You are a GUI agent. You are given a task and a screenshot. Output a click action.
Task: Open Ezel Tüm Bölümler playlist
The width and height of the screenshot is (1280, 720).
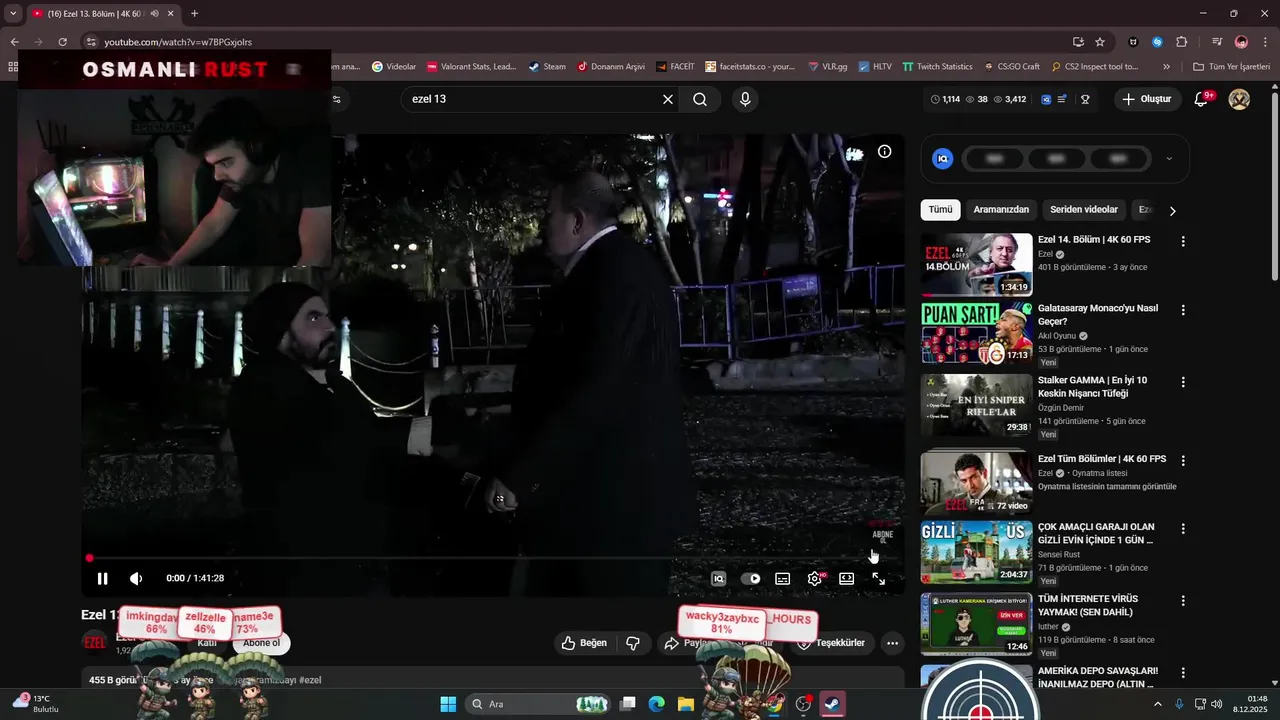[x=1102, y=459]
